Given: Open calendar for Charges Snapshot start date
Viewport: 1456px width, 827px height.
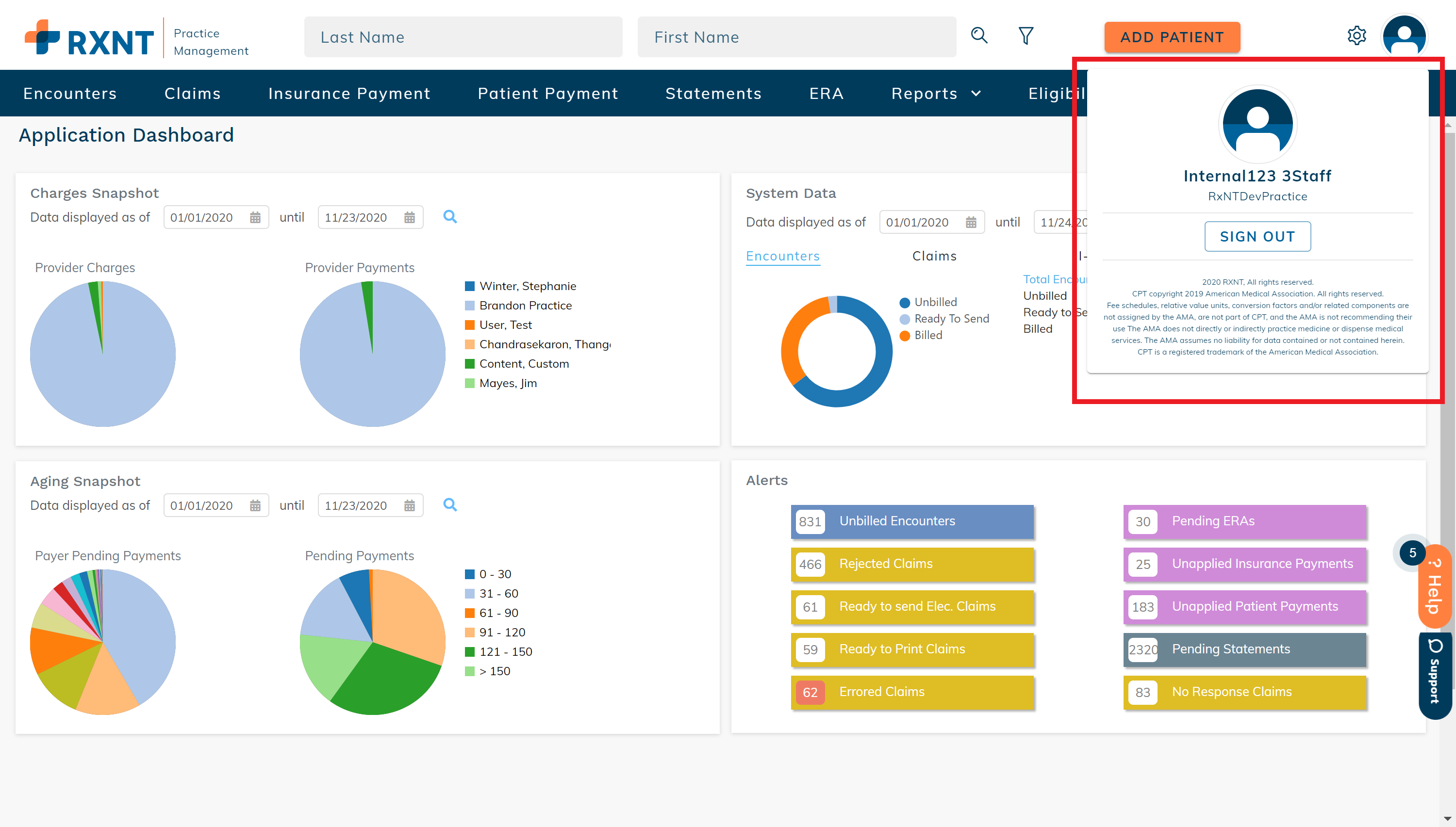Looking at the screenshot, I should coord(255,217).
